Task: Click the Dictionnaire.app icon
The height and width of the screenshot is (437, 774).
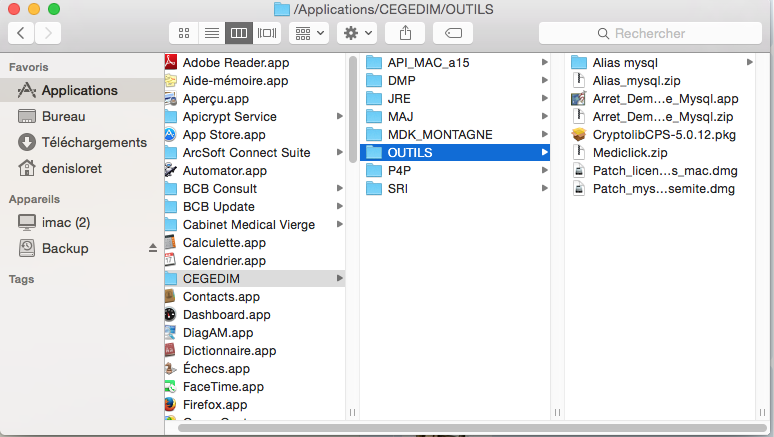Action: point(171,350)
